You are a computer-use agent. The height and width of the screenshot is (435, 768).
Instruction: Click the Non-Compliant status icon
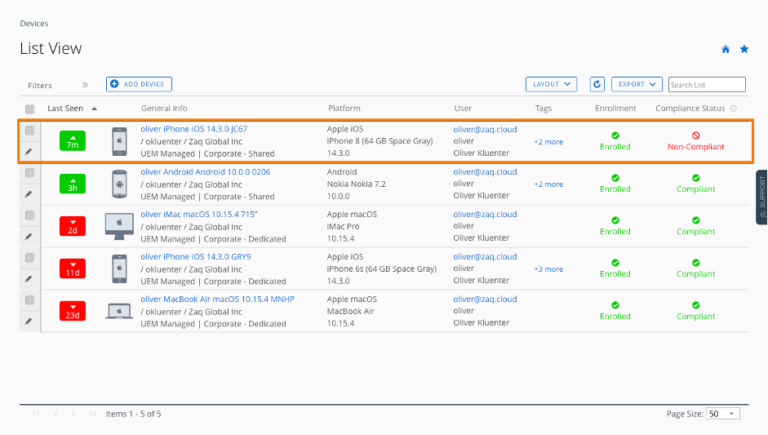(696, 135)
